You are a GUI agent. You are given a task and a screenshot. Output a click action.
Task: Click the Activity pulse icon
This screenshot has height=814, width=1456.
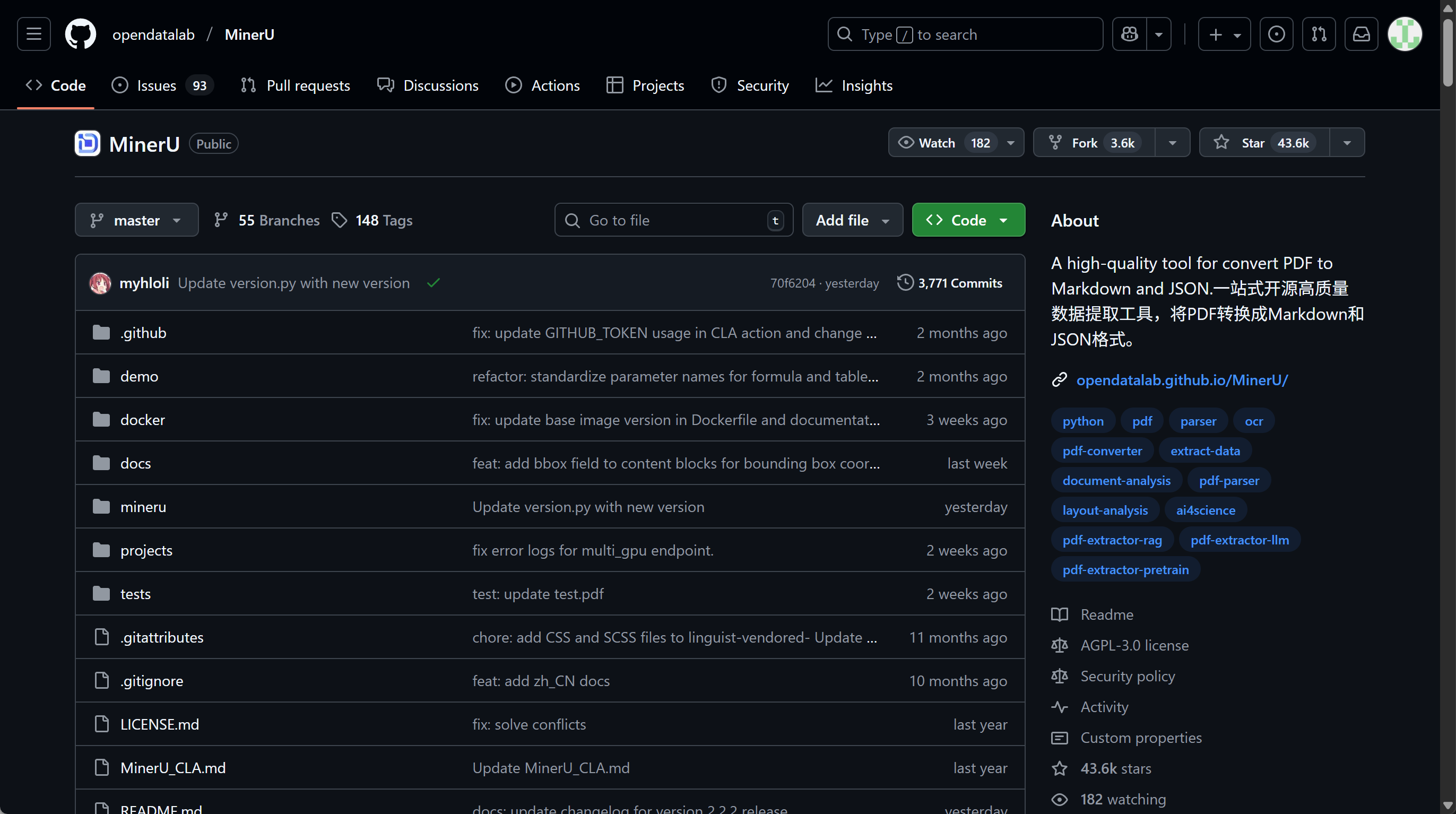[1059, 707]
